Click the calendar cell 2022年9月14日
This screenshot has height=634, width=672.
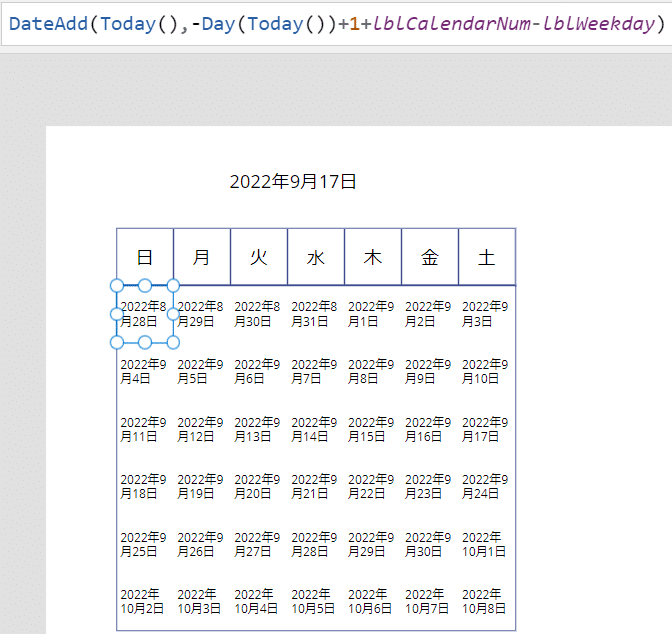pyautogui.click(x=316, y=430)
